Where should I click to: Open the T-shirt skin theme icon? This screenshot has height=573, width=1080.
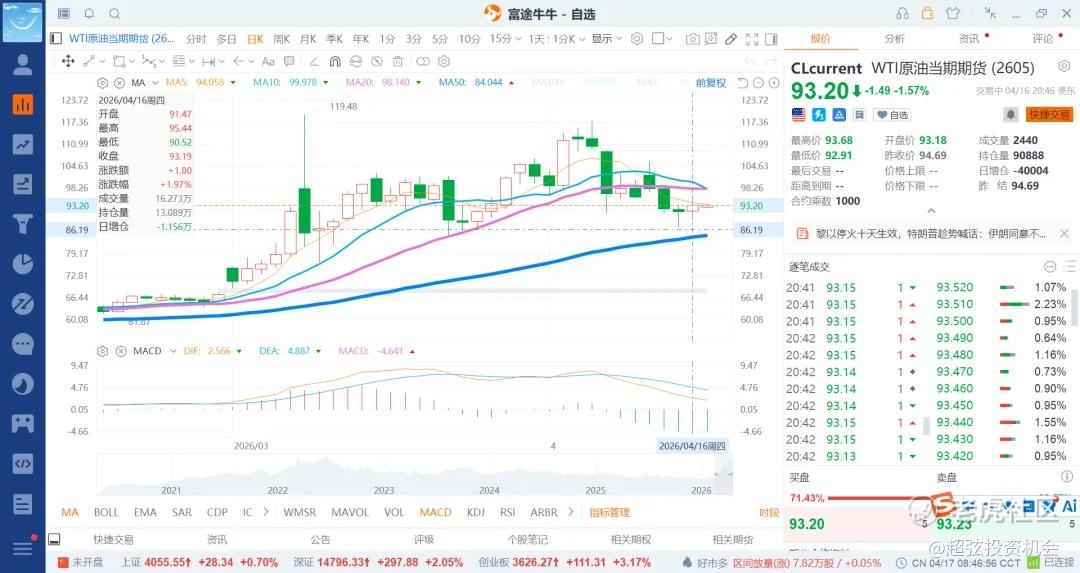pyautogui.click(x=953, y=13)
